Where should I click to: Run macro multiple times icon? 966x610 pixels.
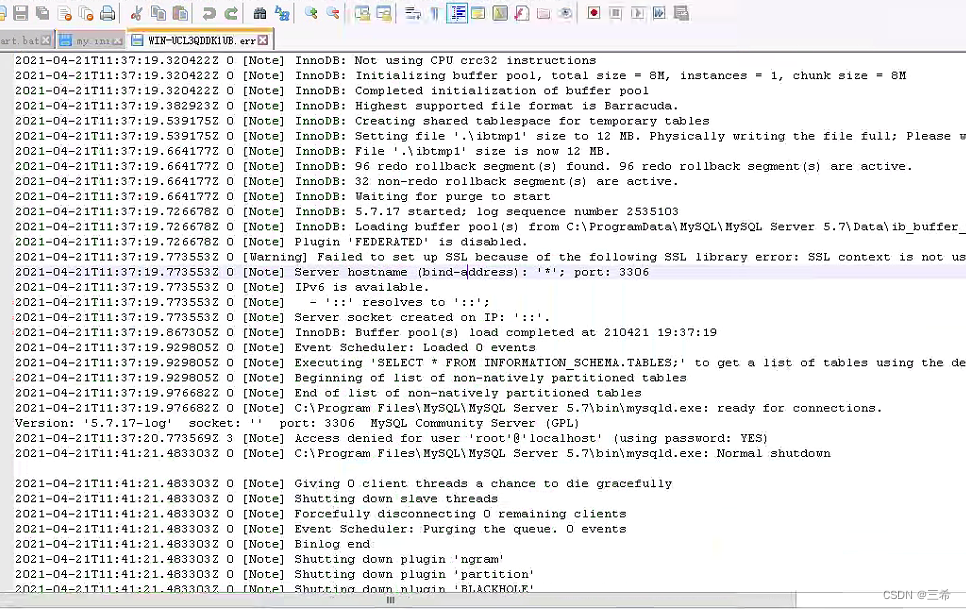pos(659,13)
